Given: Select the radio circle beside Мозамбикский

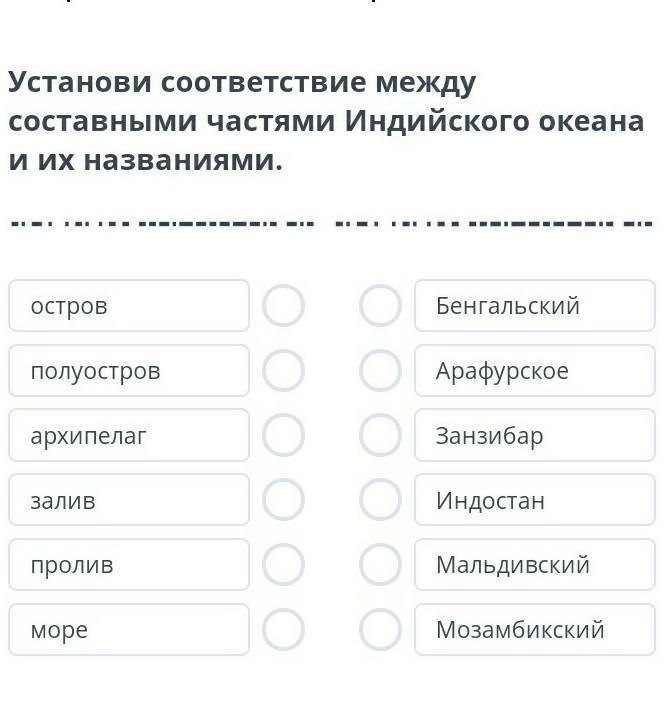Looking at the screenshot, I should [380, 630].
